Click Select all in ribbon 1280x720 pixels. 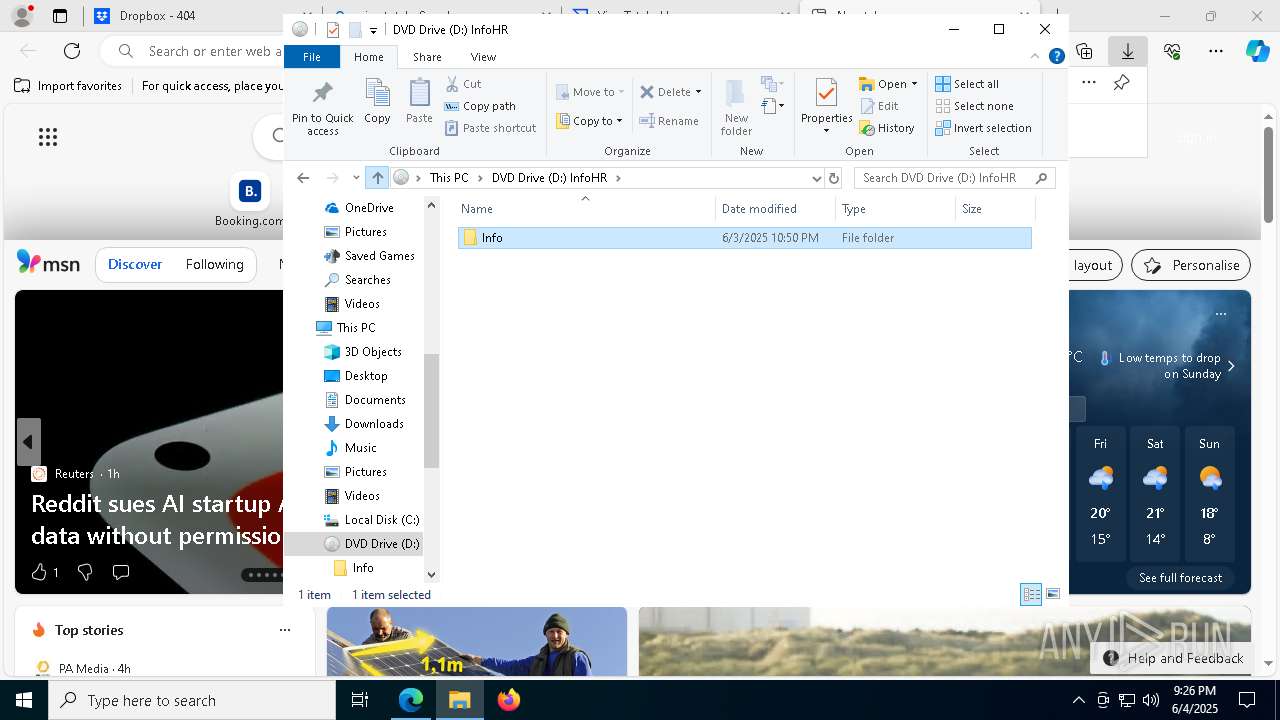click(x=967, y=84)
